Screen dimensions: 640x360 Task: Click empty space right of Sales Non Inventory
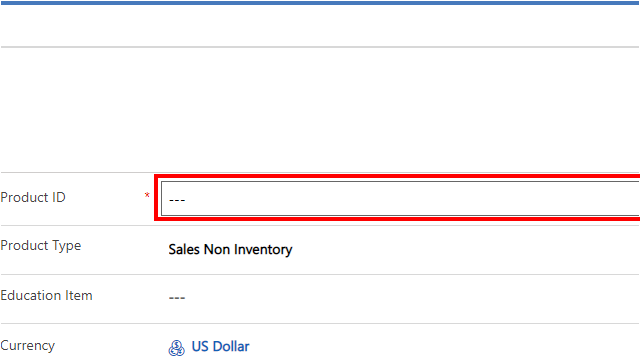point(465,249)
